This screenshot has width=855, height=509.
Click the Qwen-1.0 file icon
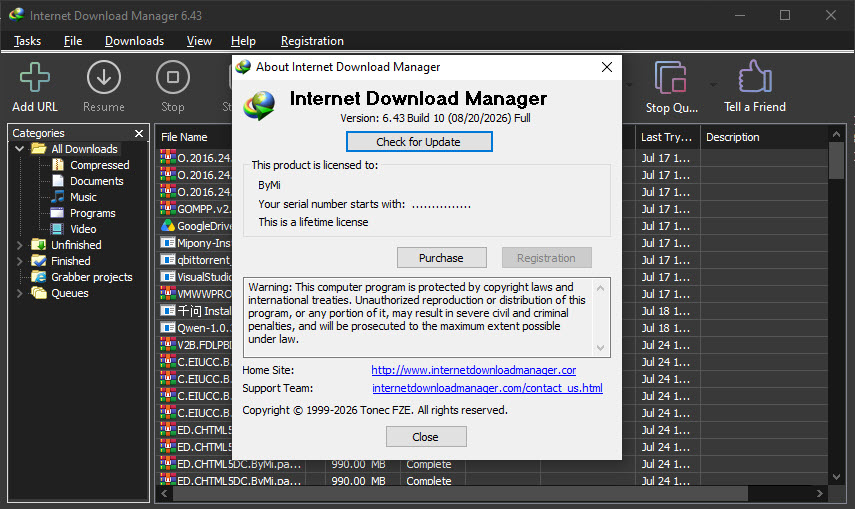click(x=167, y=328)
